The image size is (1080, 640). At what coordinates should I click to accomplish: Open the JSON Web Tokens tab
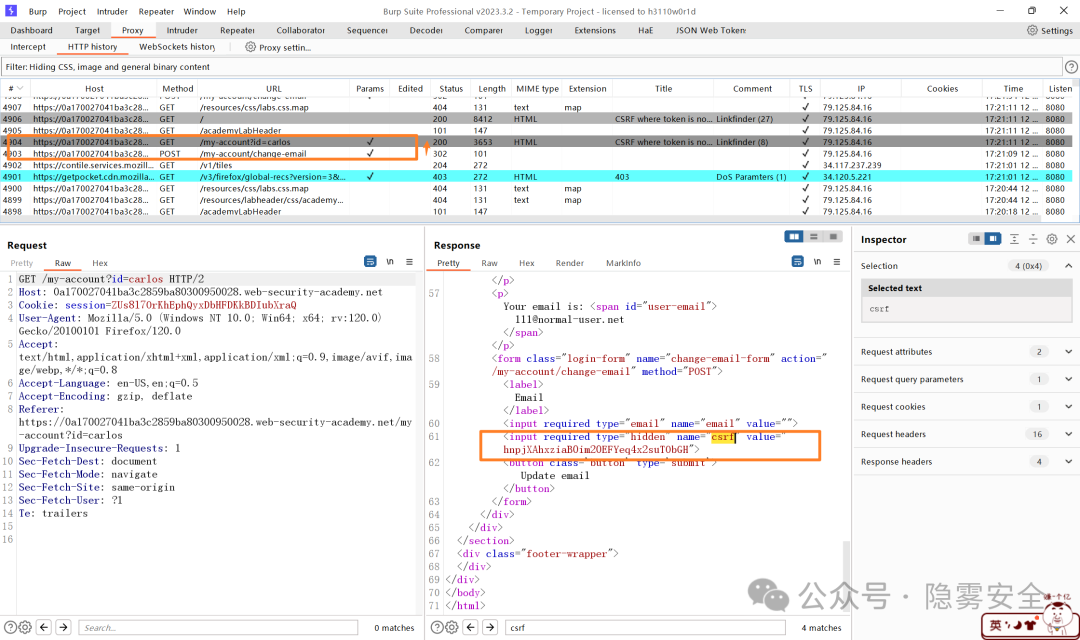click(710, 30)
